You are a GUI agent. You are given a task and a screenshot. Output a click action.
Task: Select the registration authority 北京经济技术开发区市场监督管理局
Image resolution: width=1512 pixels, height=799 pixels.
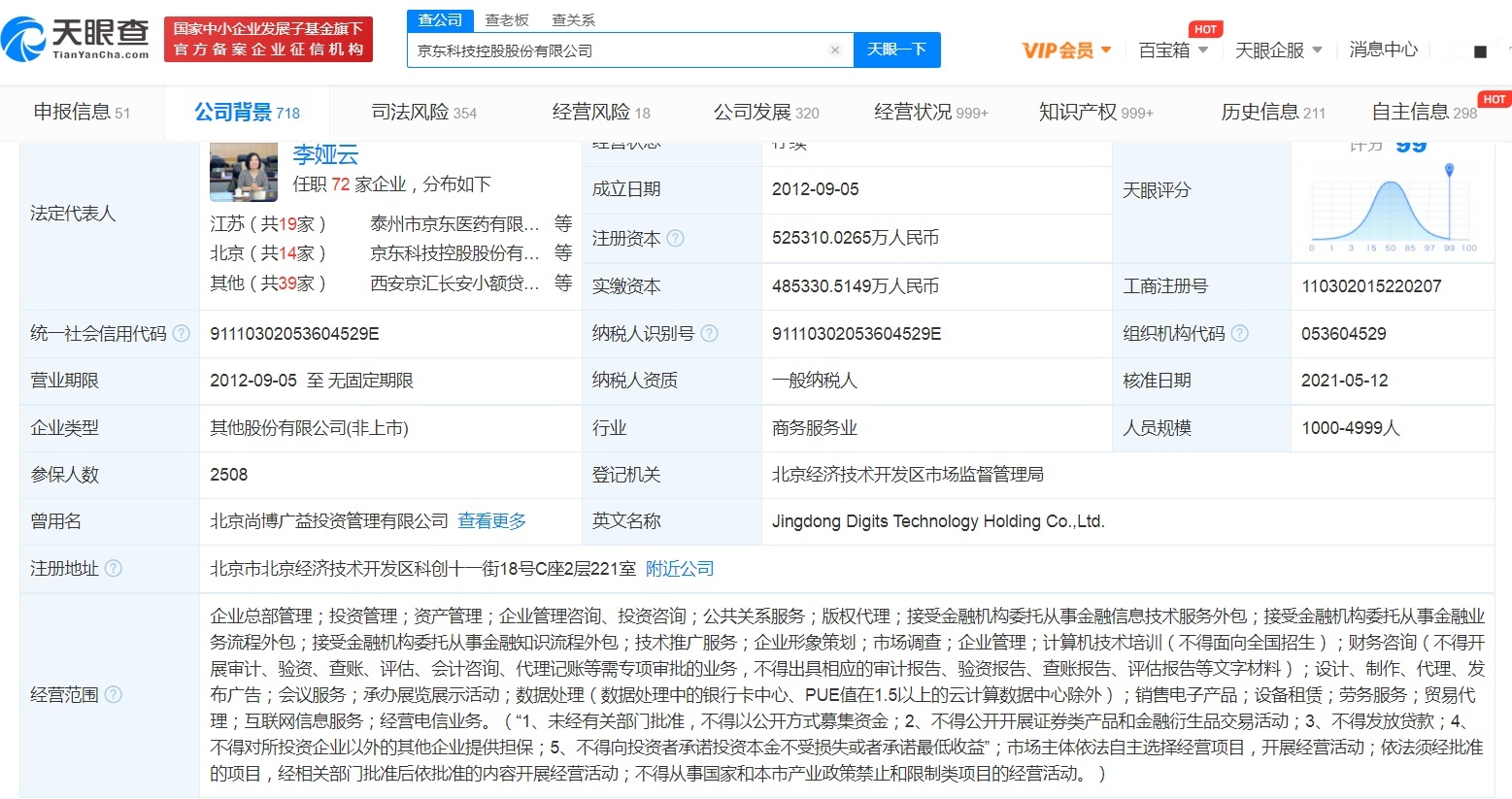click(x=908, y=475)
